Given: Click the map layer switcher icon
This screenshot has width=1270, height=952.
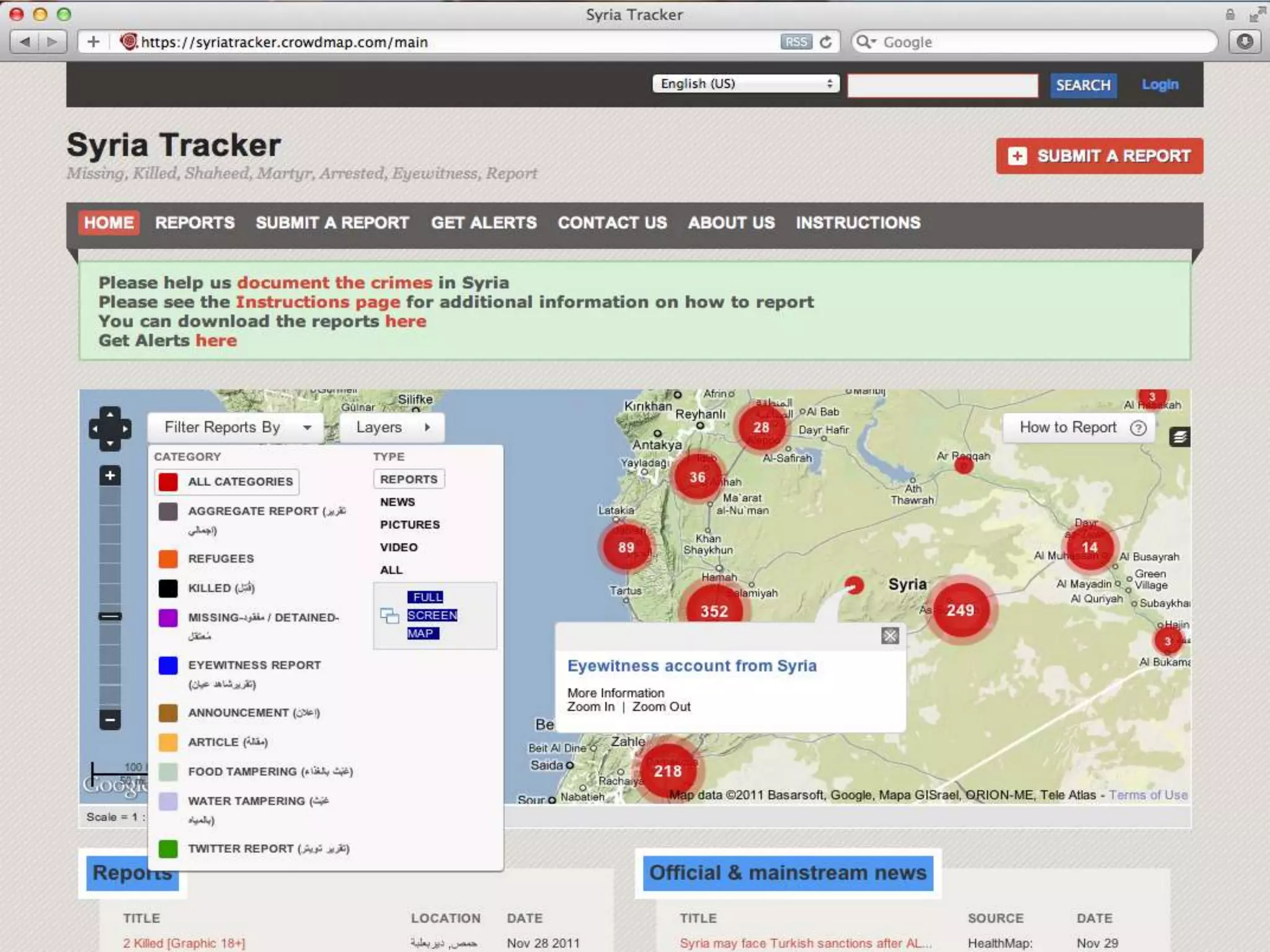Looking at the screenshot, I should pos(1179,437).
